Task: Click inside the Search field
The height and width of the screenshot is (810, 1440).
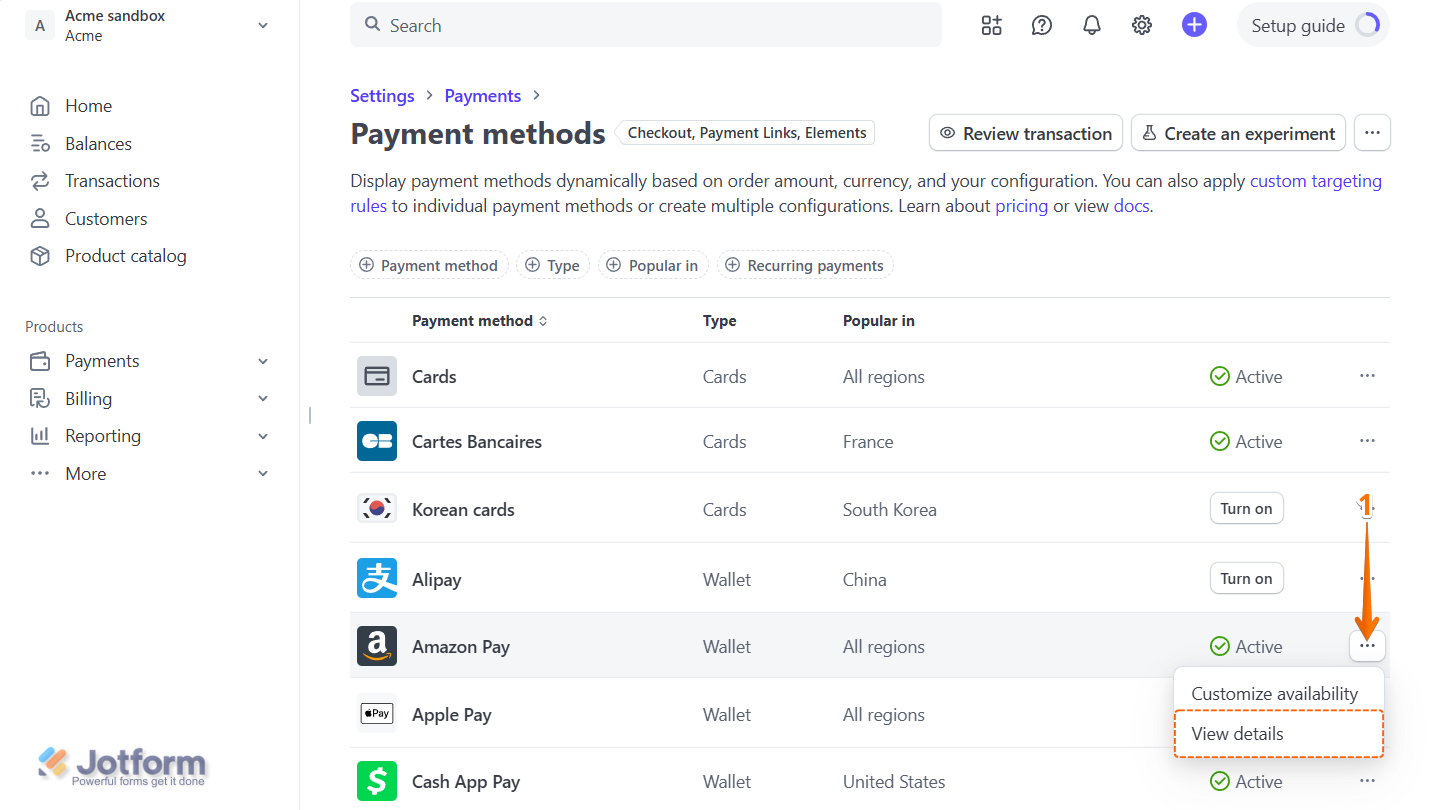Action: click(645, 25)
